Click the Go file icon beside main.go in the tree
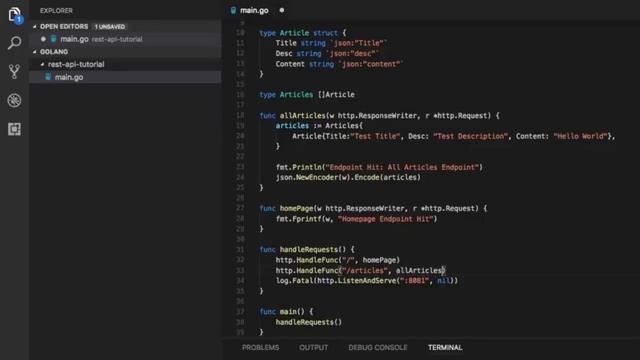This screenshot has height=360, width=640. 48,77
